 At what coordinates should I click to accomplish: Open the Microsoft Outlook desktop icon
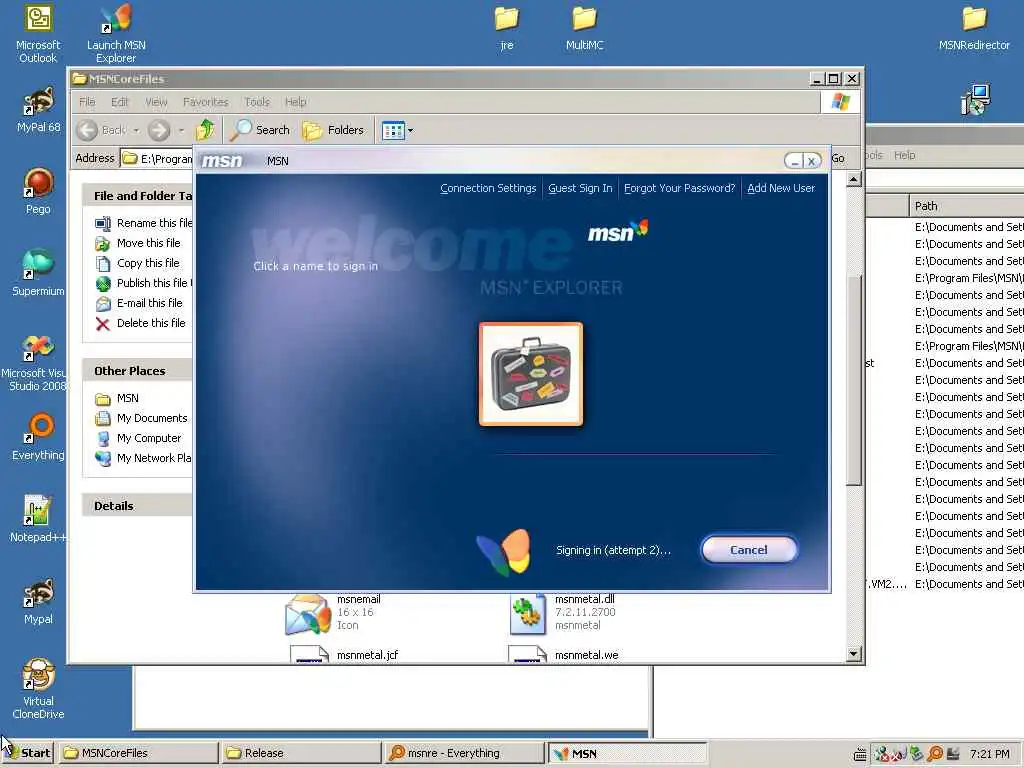click(38, 33)
